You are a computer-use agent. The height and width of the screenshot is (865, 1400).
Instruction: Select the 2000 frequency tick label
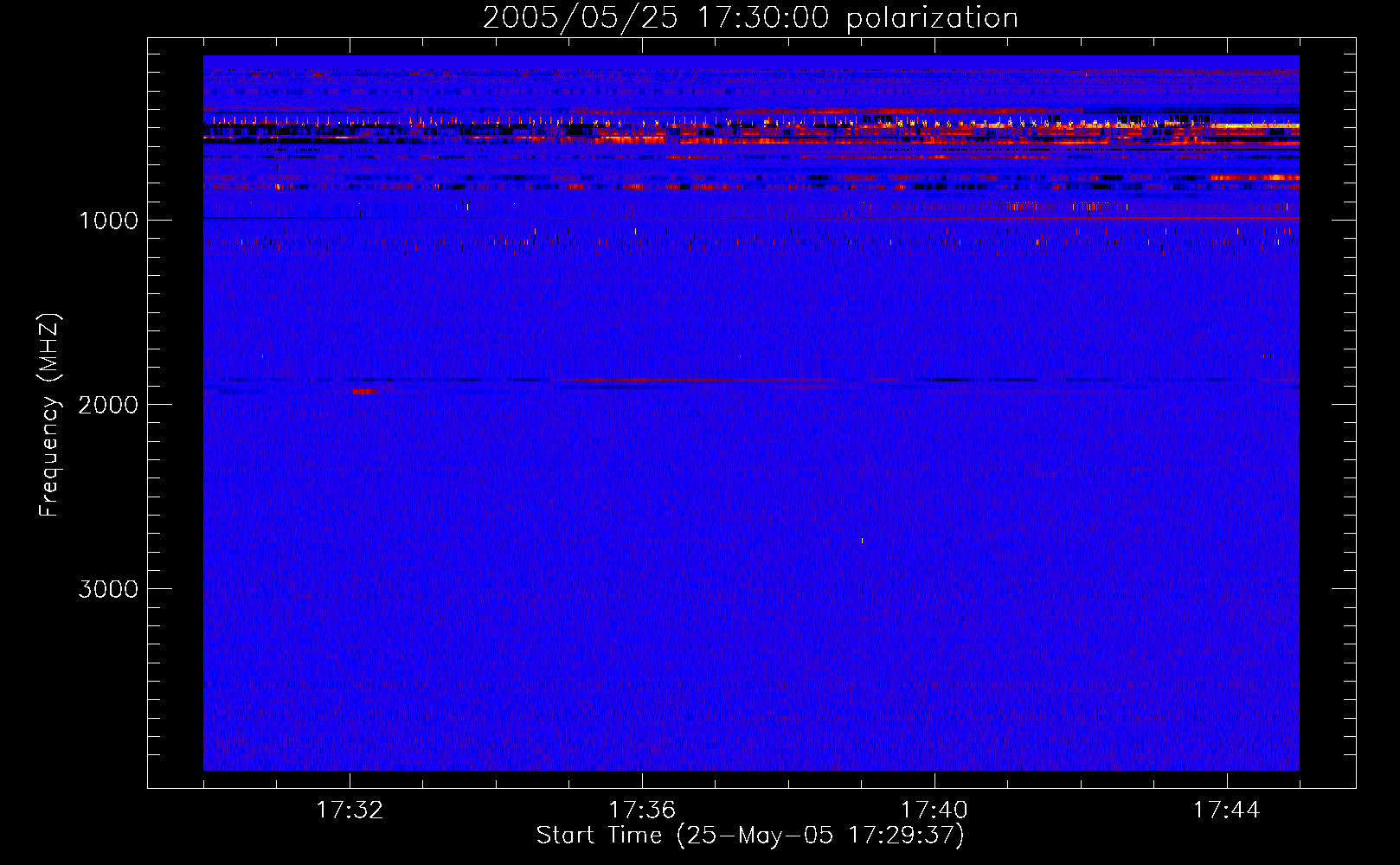click(x=108, y=405)
